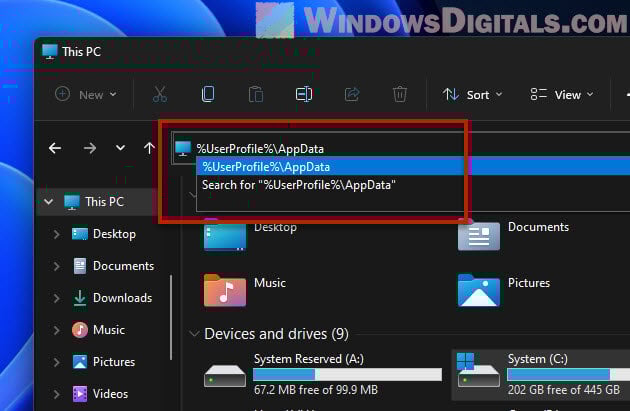Screen dimensions: 630x411
Task: Expand Documents in navigation pane
Action: tap(57, 266)
